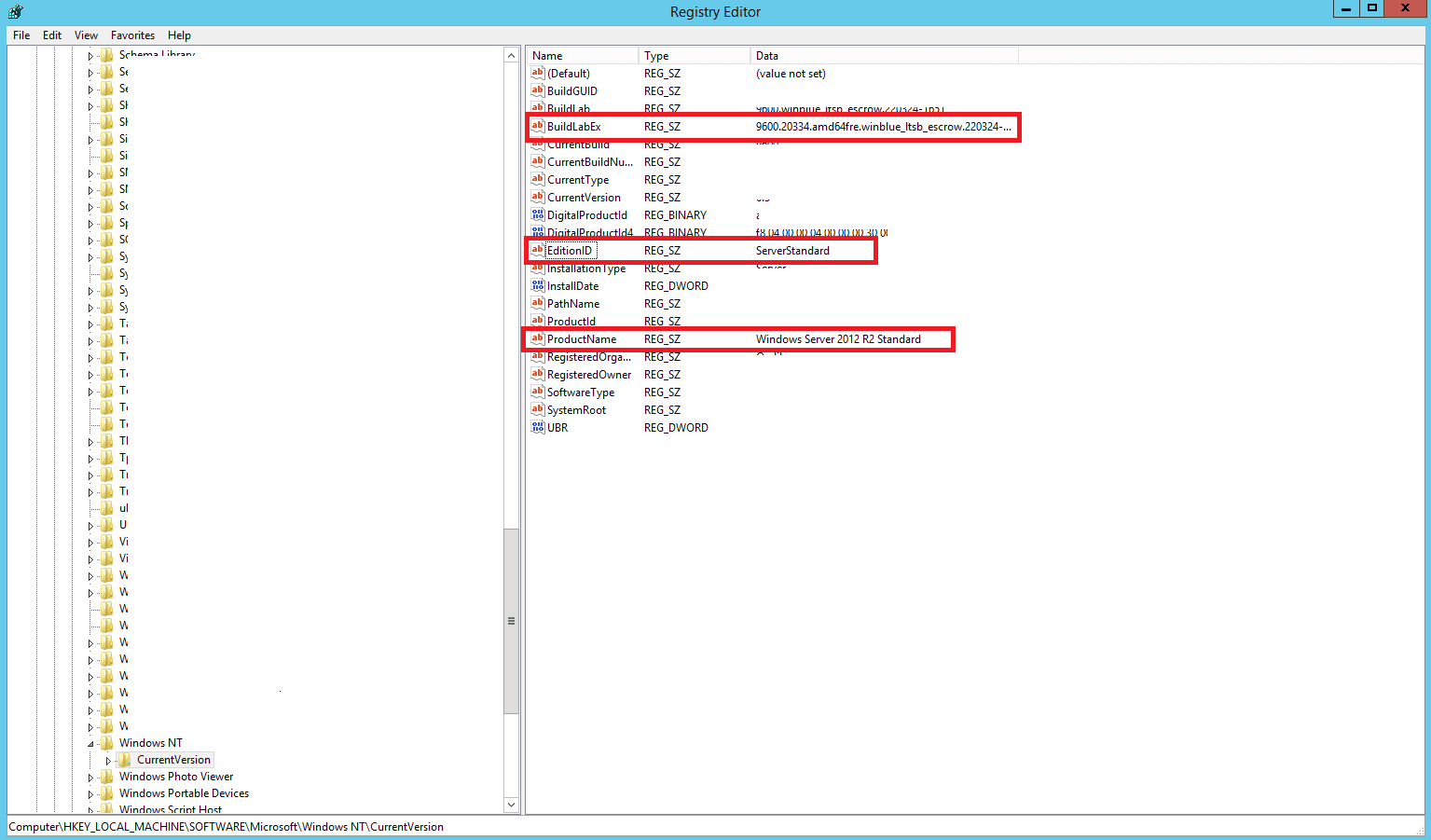Click the string icon beside SoftwareType
This screenshot has width=1431, height=840.
click(x=538, y=392)
